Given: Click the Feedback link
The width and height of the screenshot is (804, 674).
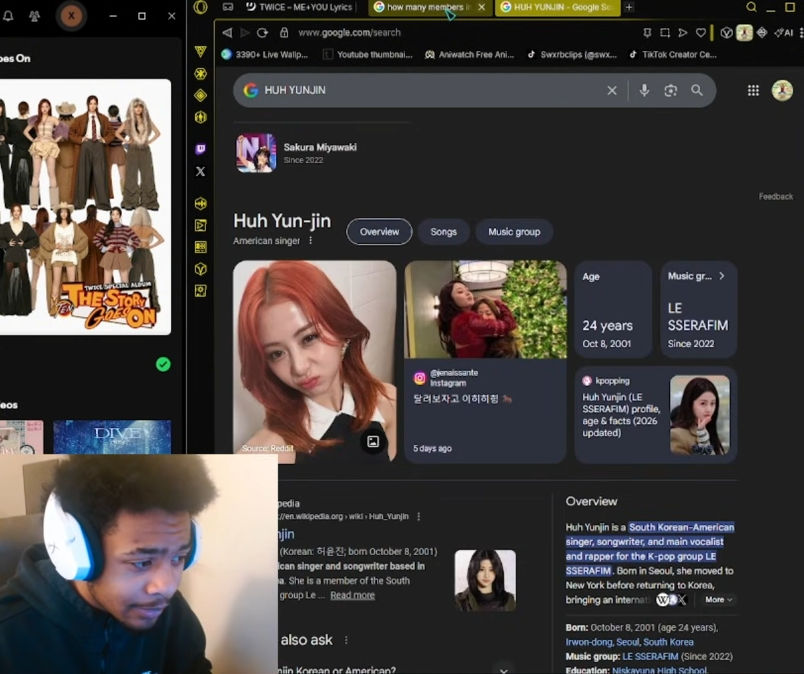Looking at the screenshot, I should point(775,196).
